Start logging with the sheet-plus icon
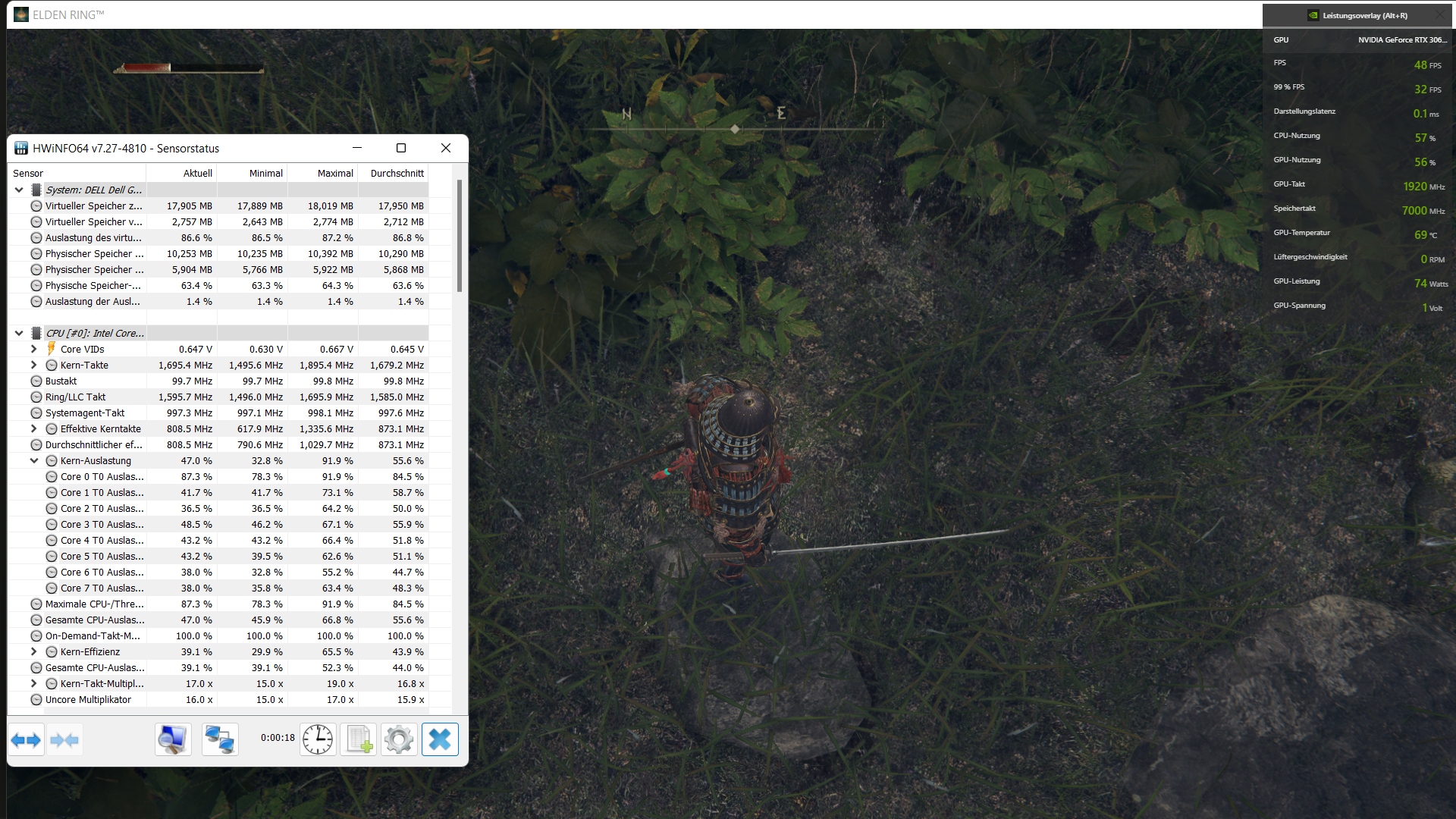 358,739
